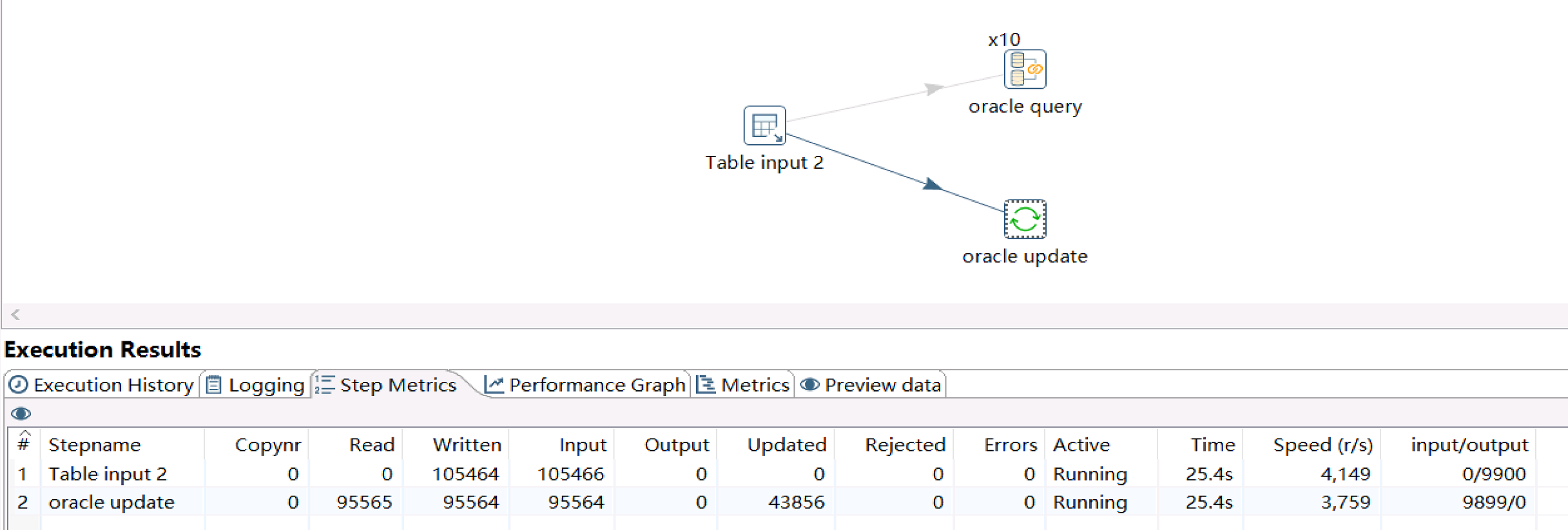Click the oracle query step icon

(x=1025, y=70)
